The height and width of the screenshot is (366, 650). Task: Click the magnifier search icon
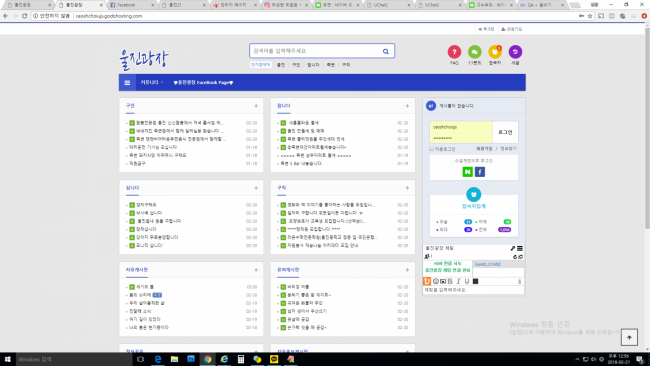[x=386, y=51]
